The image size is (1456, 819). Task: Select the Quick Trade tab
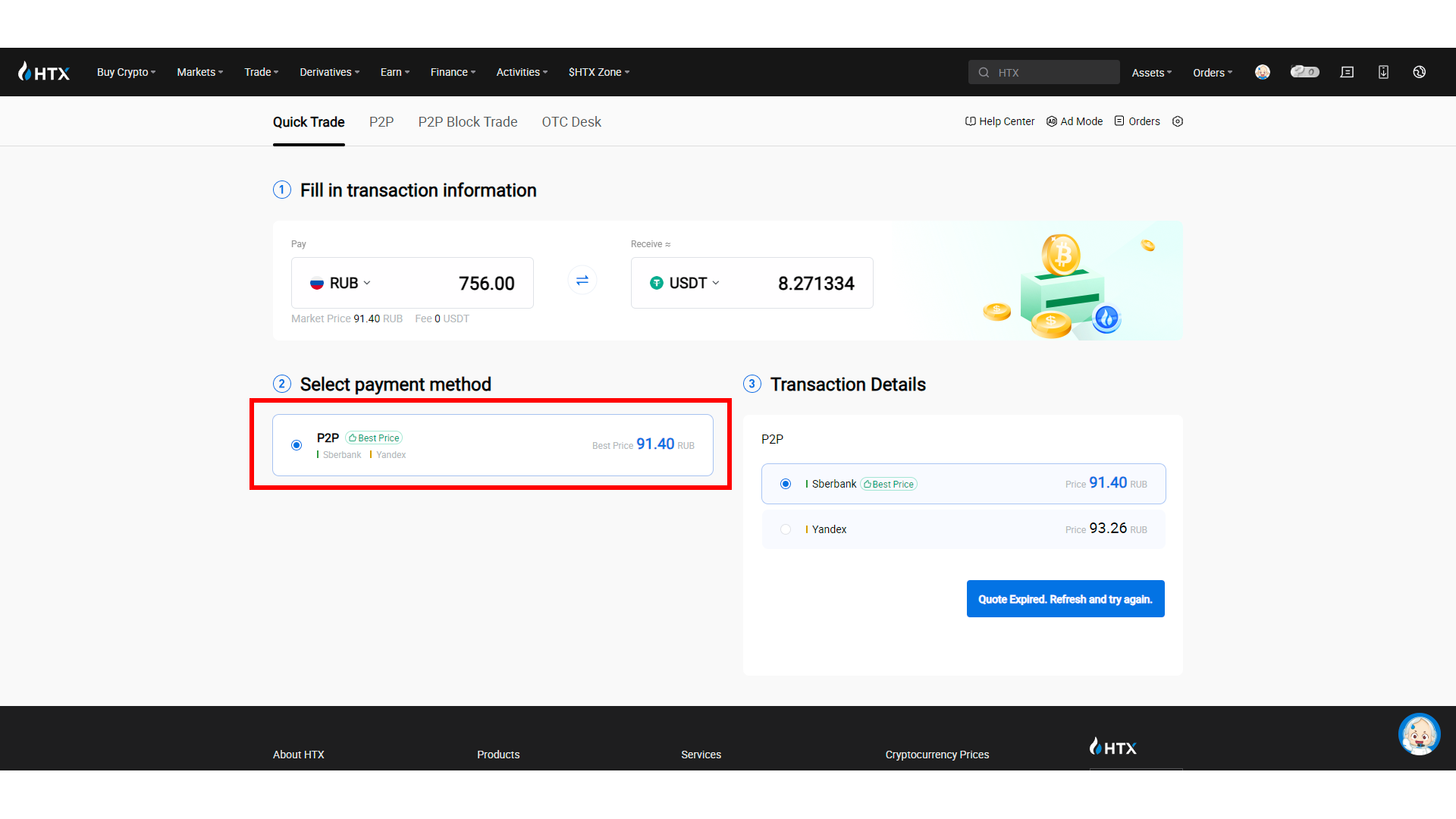309,122
